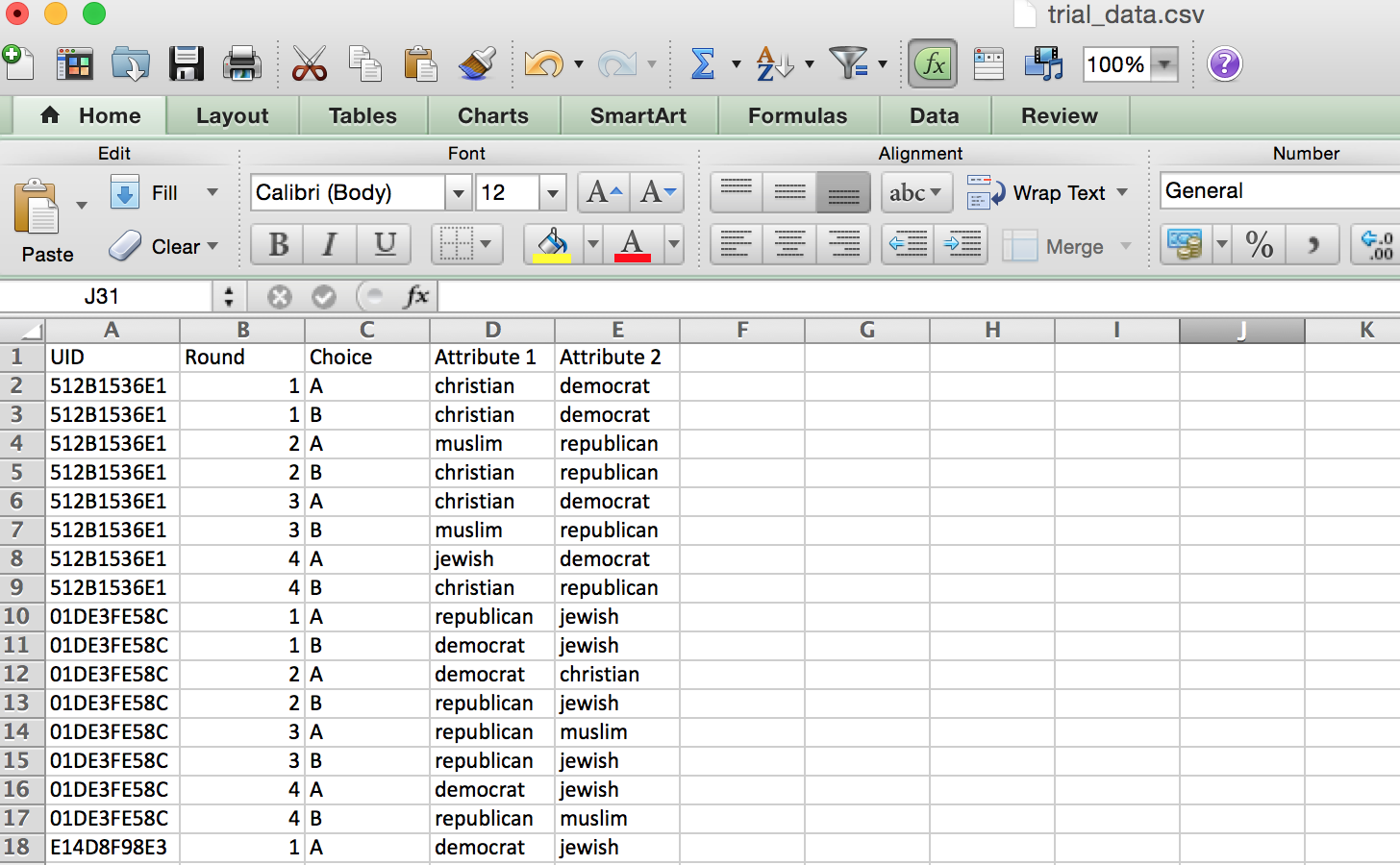This screenshot has width=1400, height=865.
Task: Align text right horizontally
Action: [843, 244]
